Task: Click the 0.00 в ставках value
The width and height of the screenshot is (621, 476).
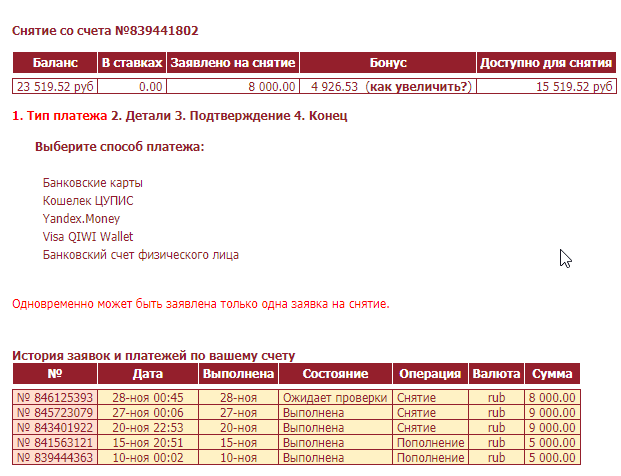Action: click(x=150, y=86)
